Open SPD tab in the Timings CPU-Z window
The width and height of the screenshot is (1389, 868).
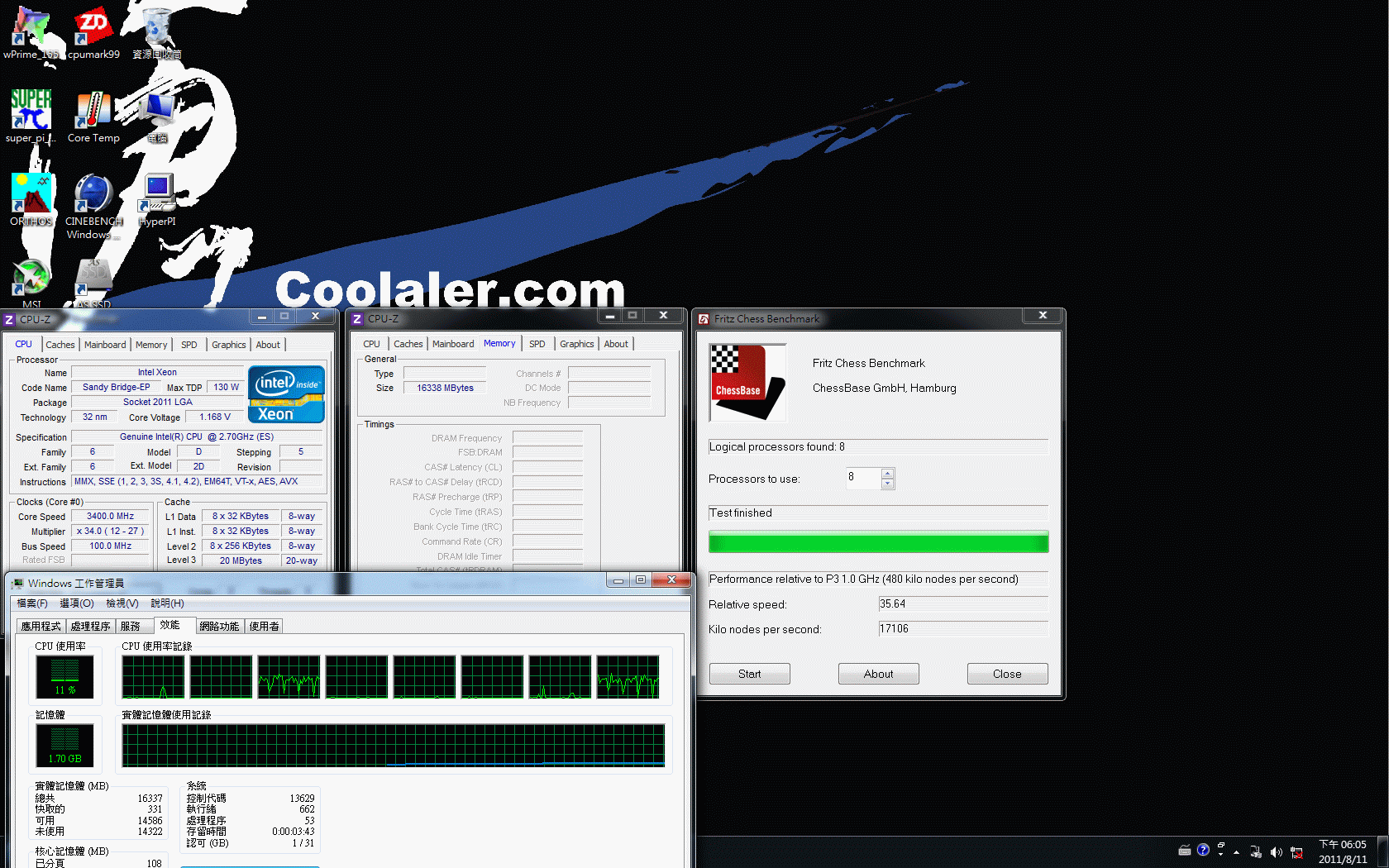pos(537,344)
